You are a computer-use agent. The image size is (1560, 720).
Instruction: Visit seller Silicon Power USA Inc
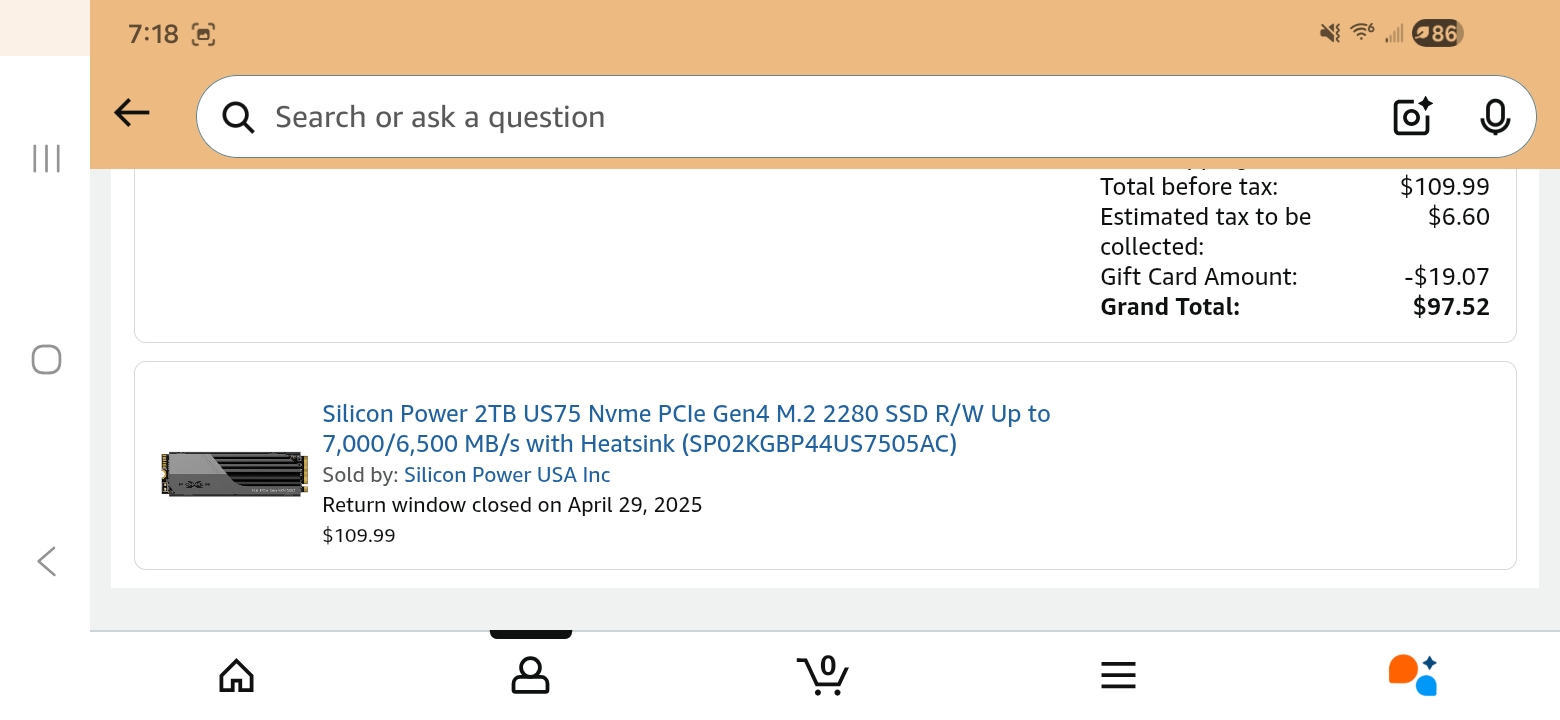click(x=507, y=475)
